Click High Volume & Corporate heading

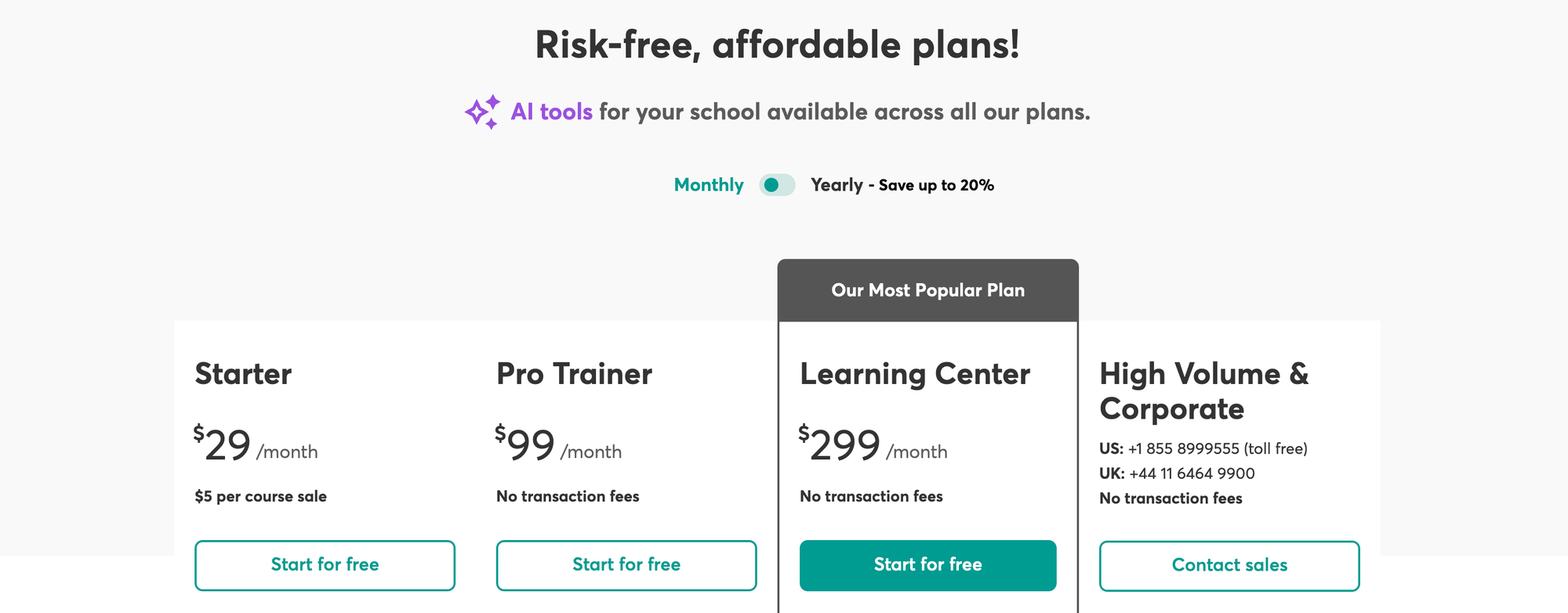tap(1204, 391)
